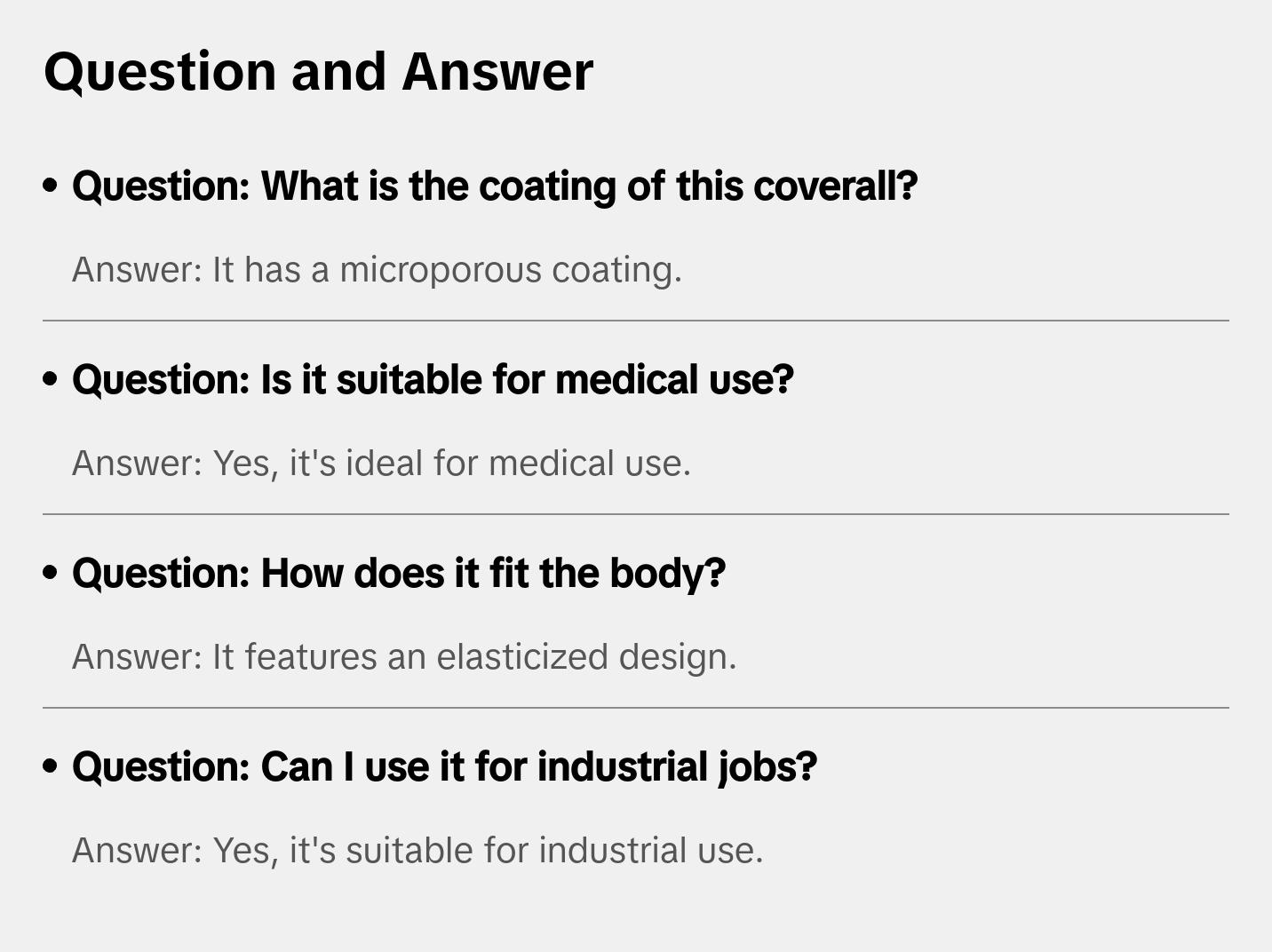The width and height of the screenshot is (1272, 952).
Task: Click the word 'Answer' in the heading
Action: [497, 72]
